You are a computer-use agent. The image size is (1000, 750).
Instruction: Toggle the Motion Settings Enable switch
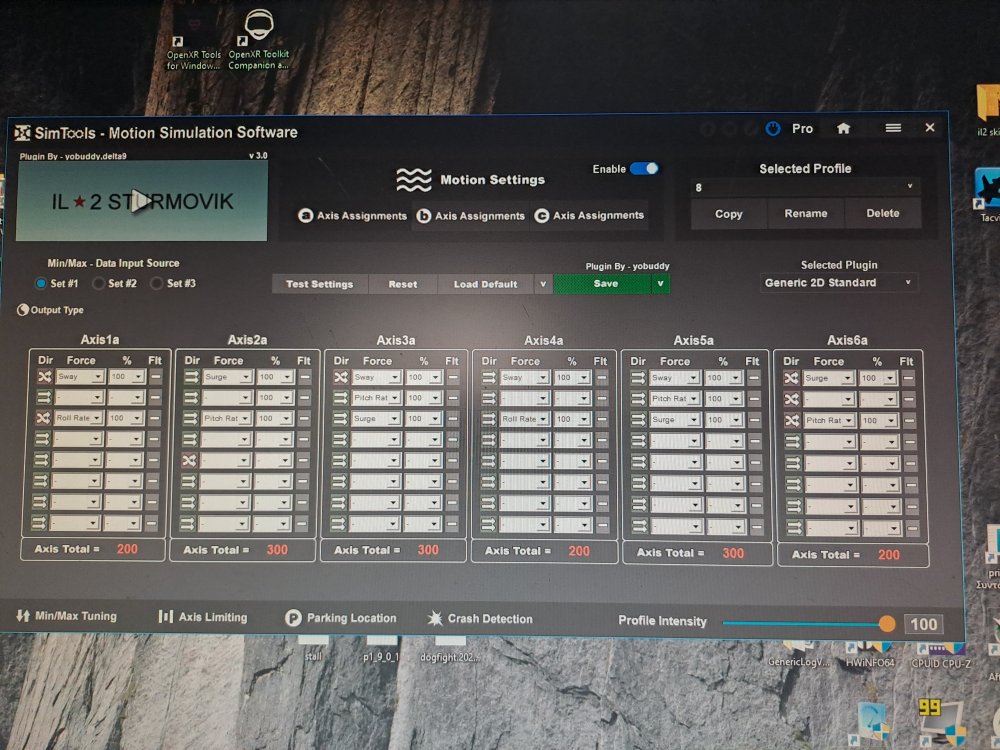644,168
